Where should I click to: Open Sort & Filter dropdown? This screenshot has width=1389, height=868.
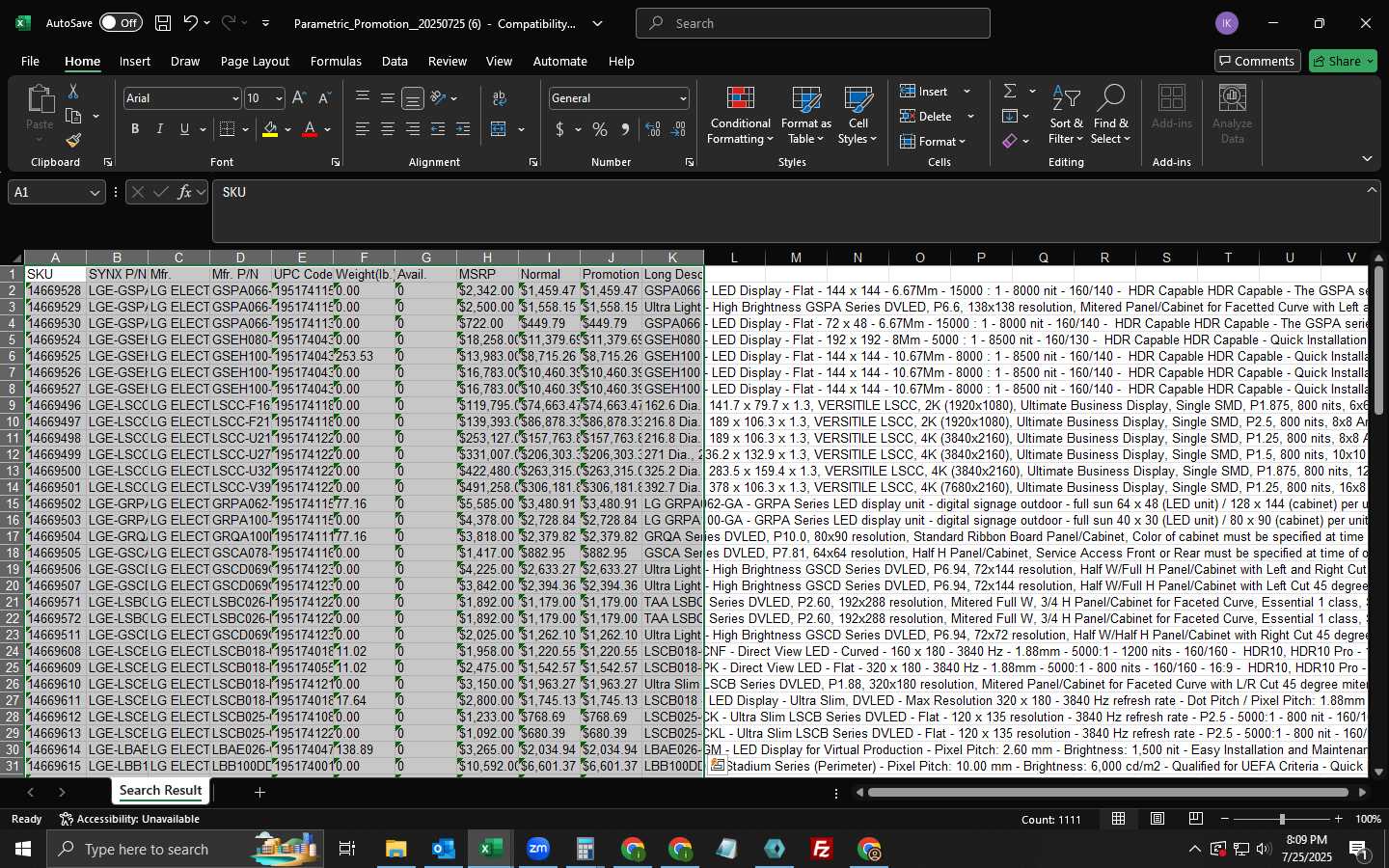tap(1066, 115)
